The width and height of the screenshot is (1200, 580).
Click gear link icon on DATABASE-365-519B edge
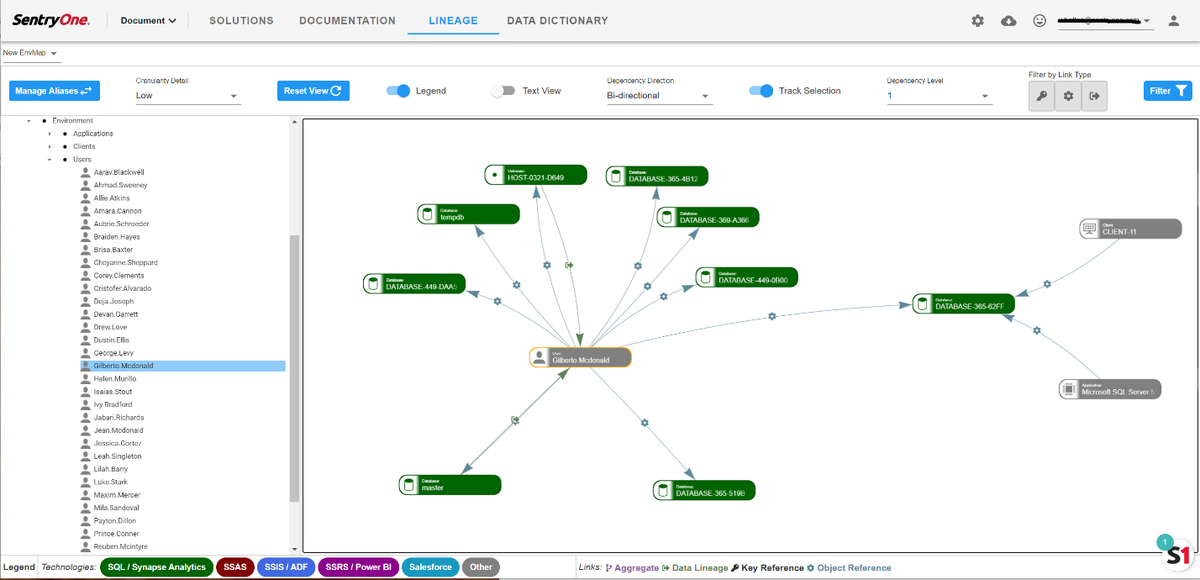tap(646, 422)
